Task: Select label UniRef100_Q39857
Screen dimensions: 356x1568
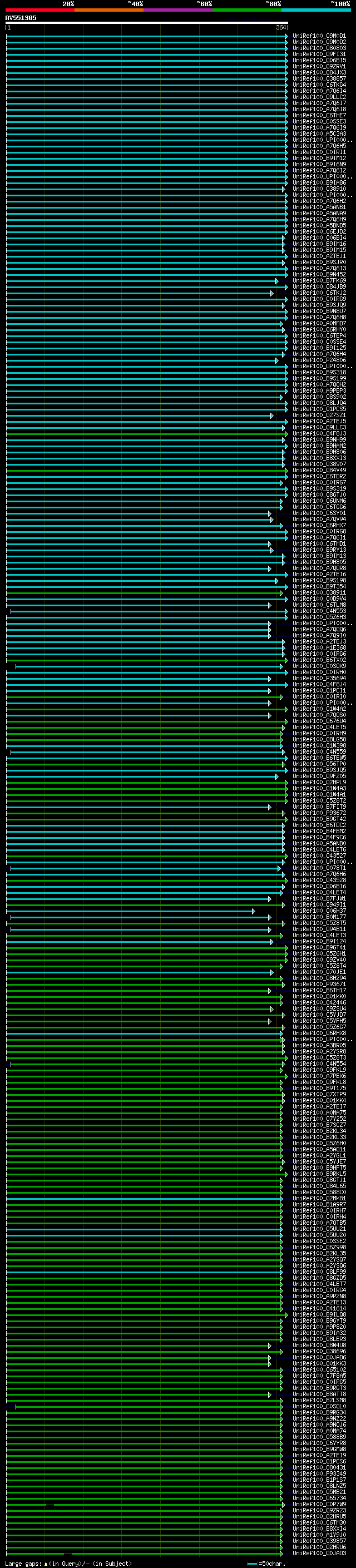Action: point(319,1541)
